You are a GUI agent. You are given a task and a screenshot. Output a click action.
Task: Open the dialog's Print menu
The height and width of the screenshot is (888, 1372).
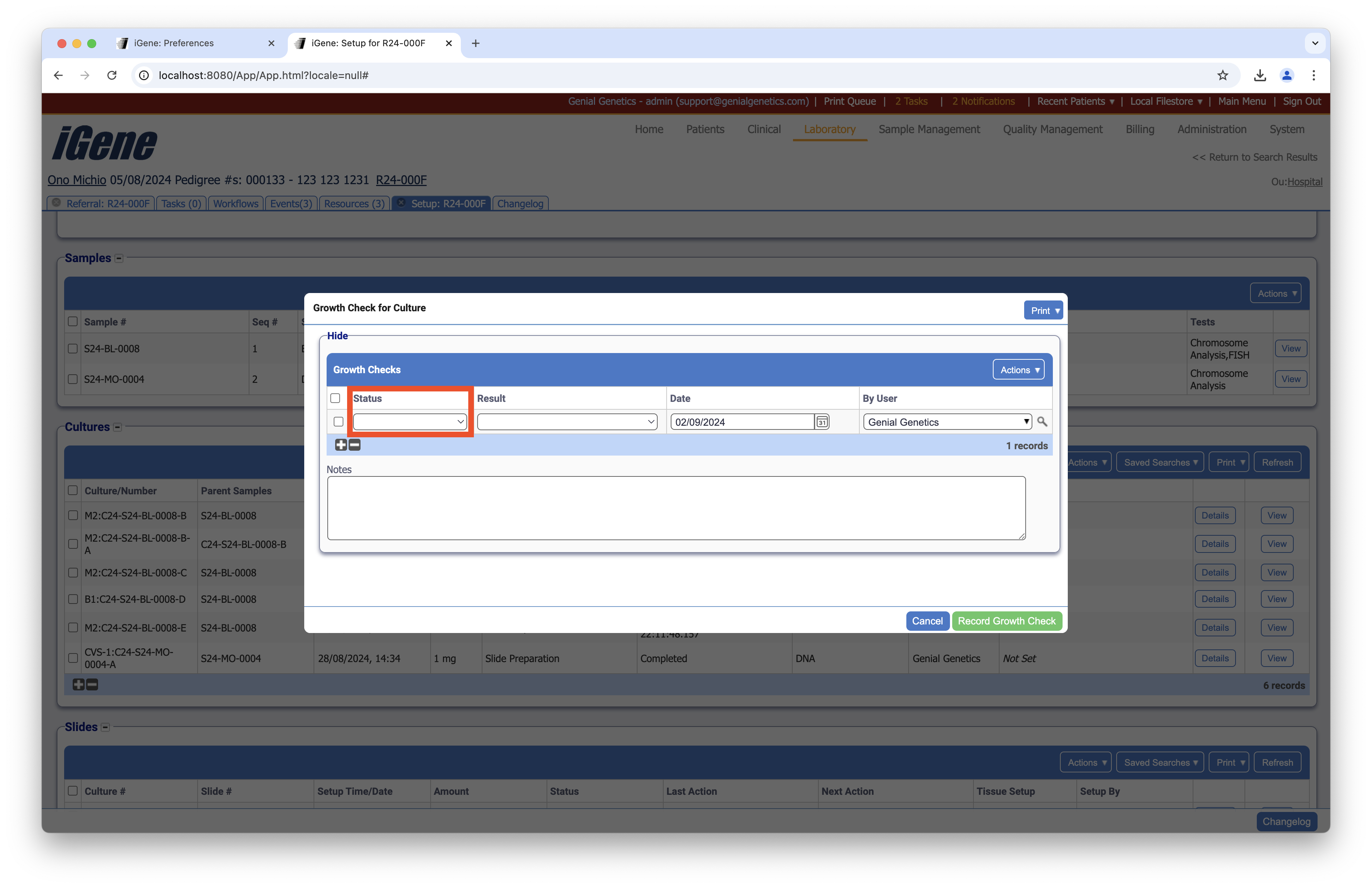tap(1044, 311)
